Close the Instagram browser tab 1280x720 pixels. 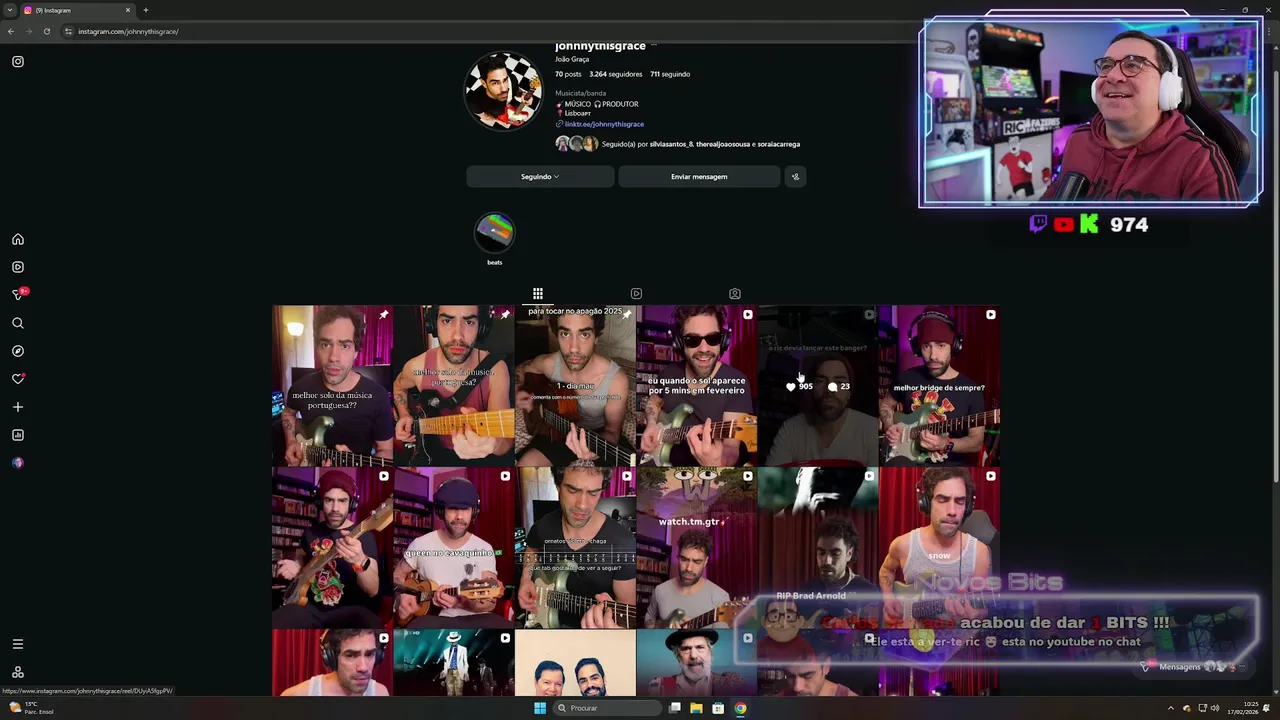128,10
